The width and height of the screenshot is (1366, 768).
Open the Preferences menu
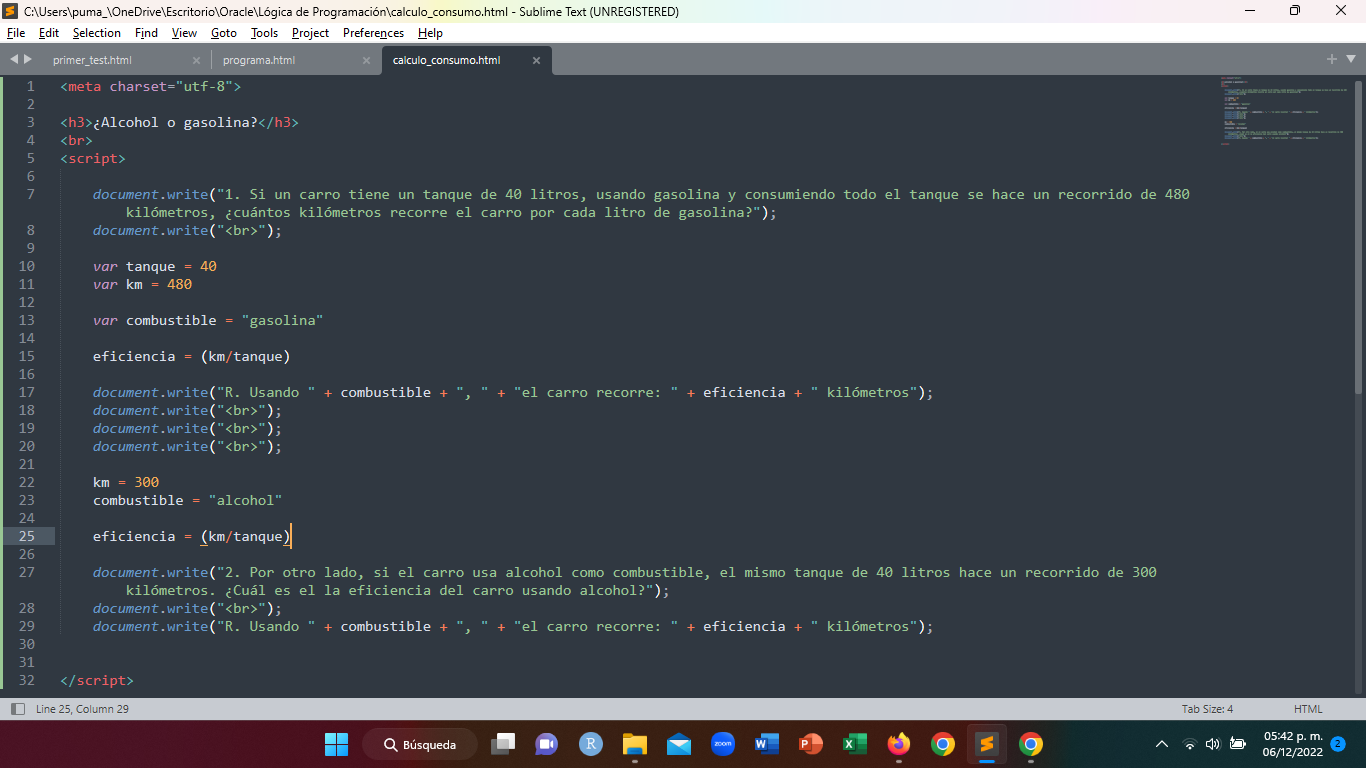click(373, 33)
